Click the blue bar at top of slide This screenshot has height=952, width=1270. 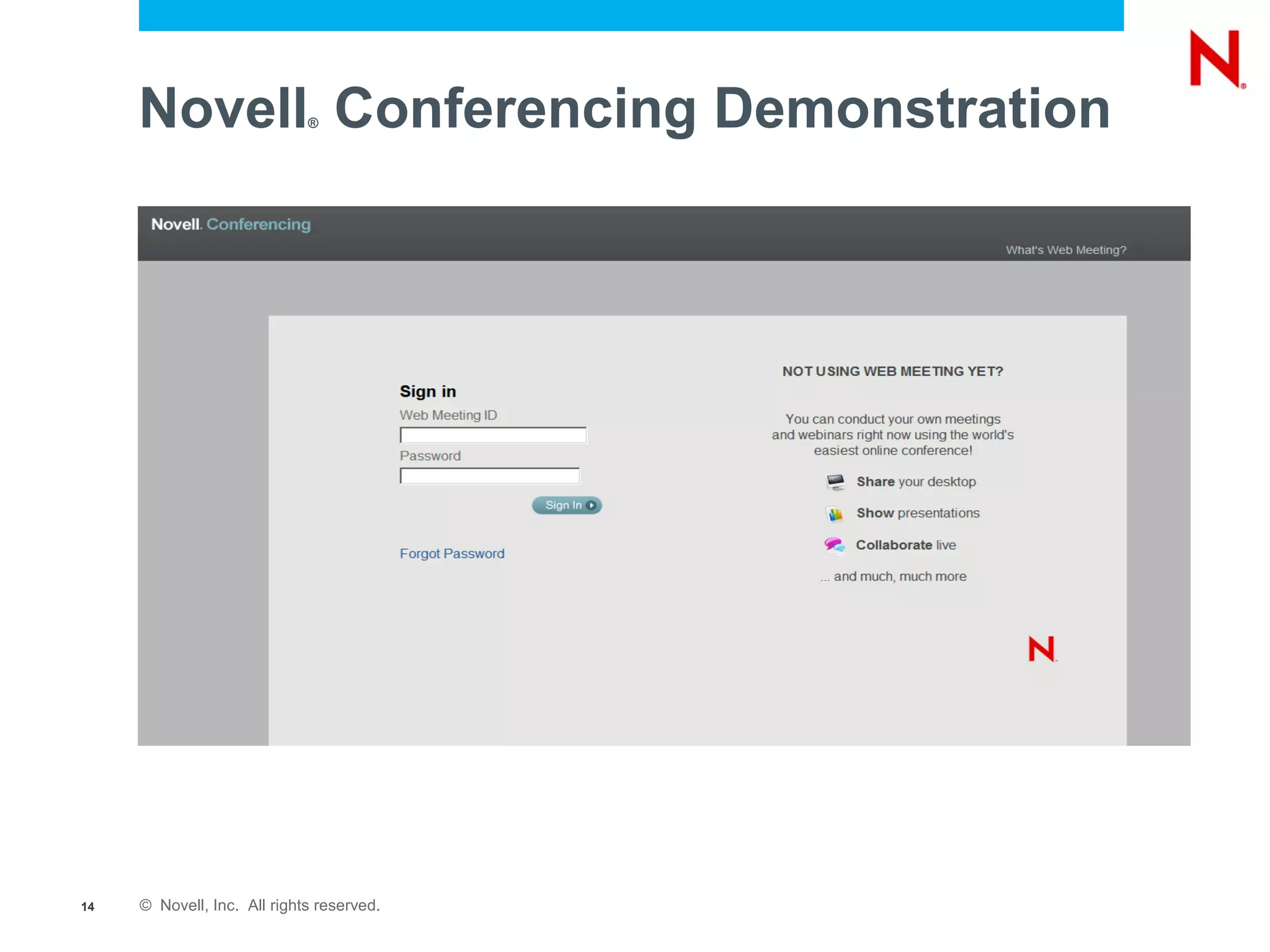pyautogui.click(x=631, y=15)
